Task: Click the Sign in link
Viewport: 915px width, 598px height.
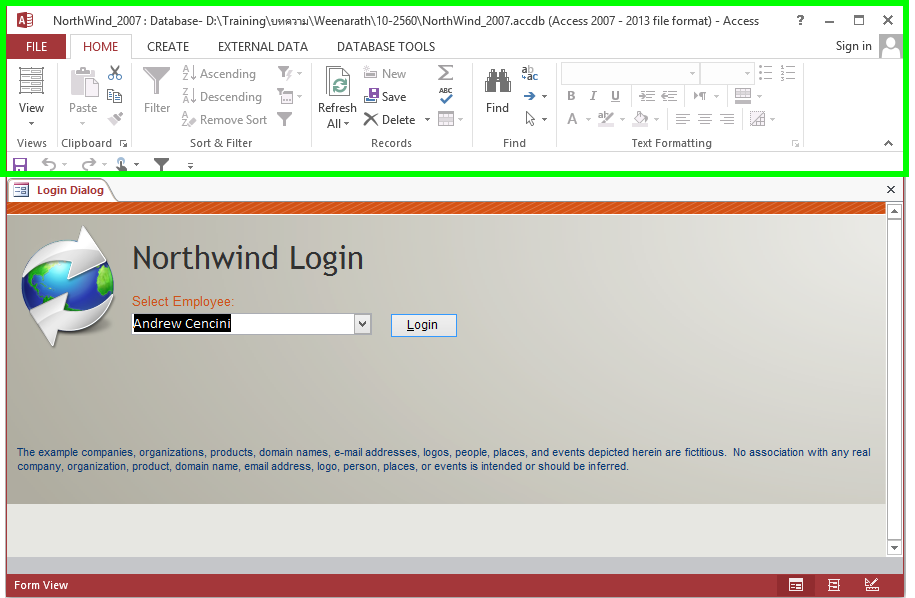Action: point(853,46)
